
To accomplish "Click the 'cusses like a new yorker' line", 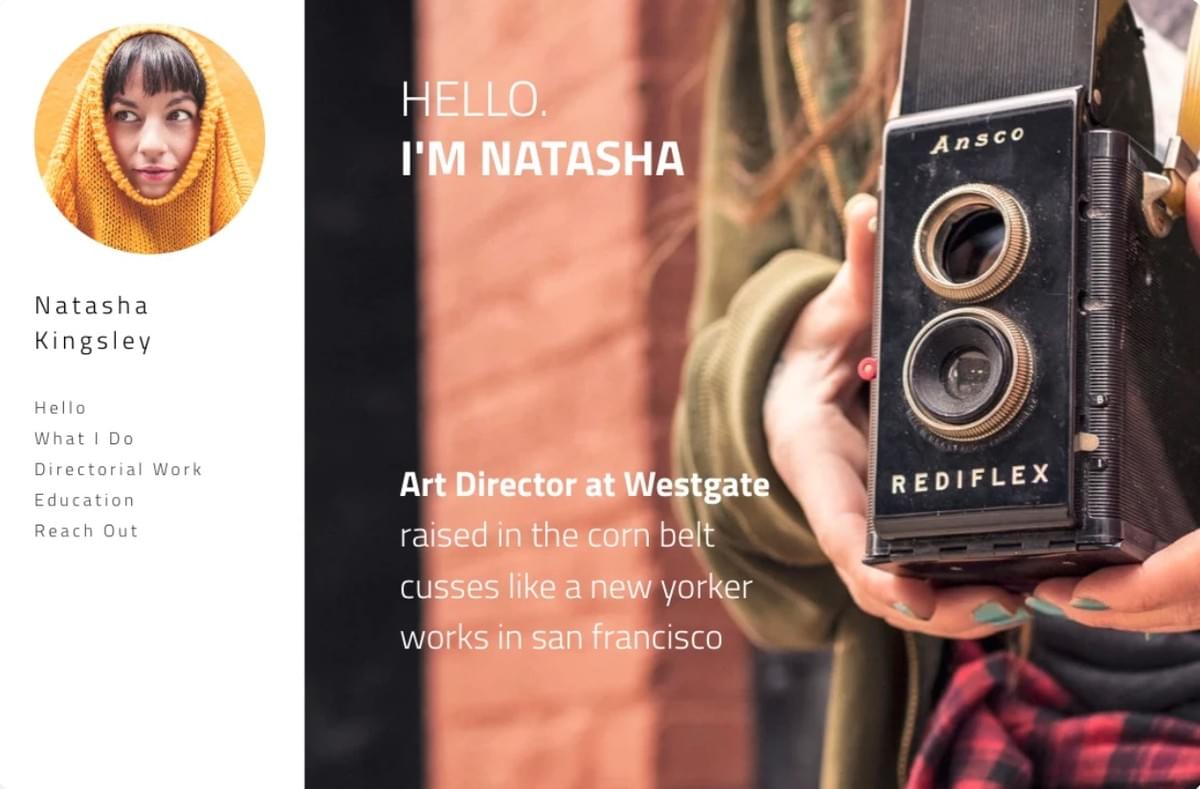I will click(576, 586).
